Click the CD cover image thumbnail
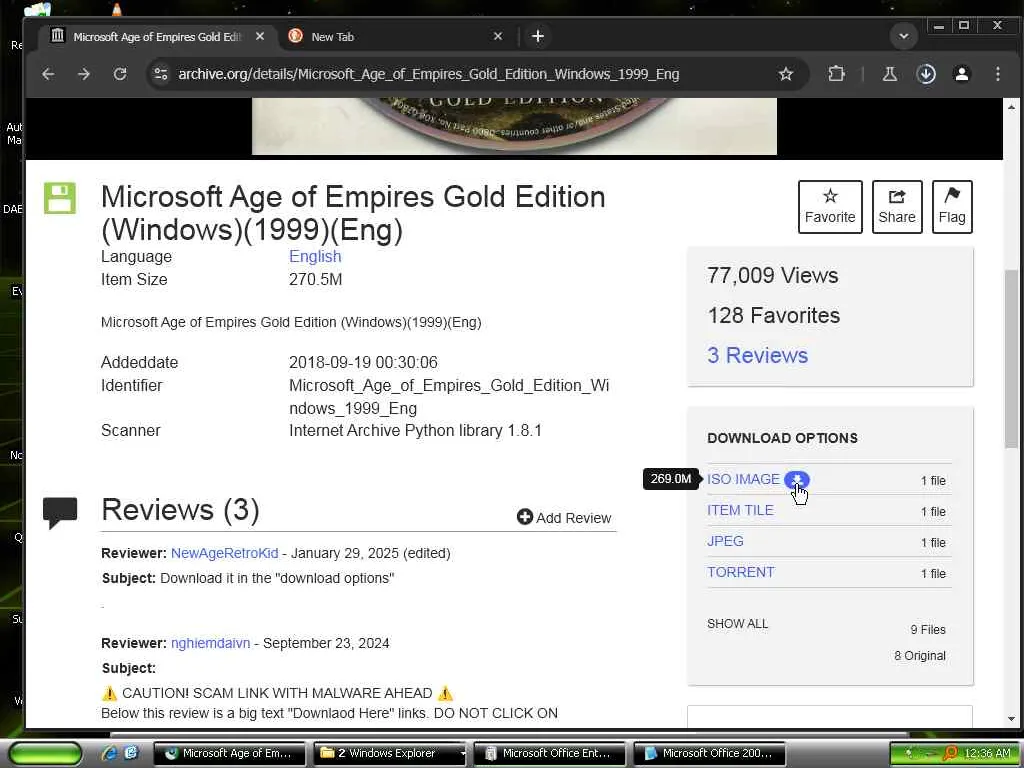Viewport: 1024px width, 768px height. pyautogui.click(x=514, y=126)
